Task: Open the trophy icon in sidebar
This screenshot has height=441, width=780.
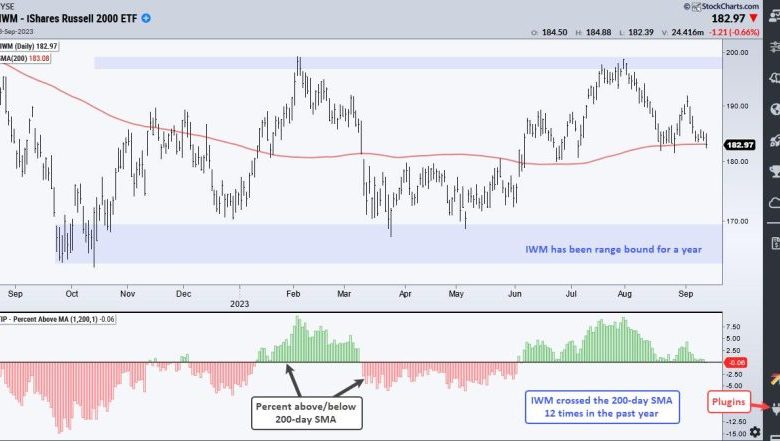Action: pos(775,172)
